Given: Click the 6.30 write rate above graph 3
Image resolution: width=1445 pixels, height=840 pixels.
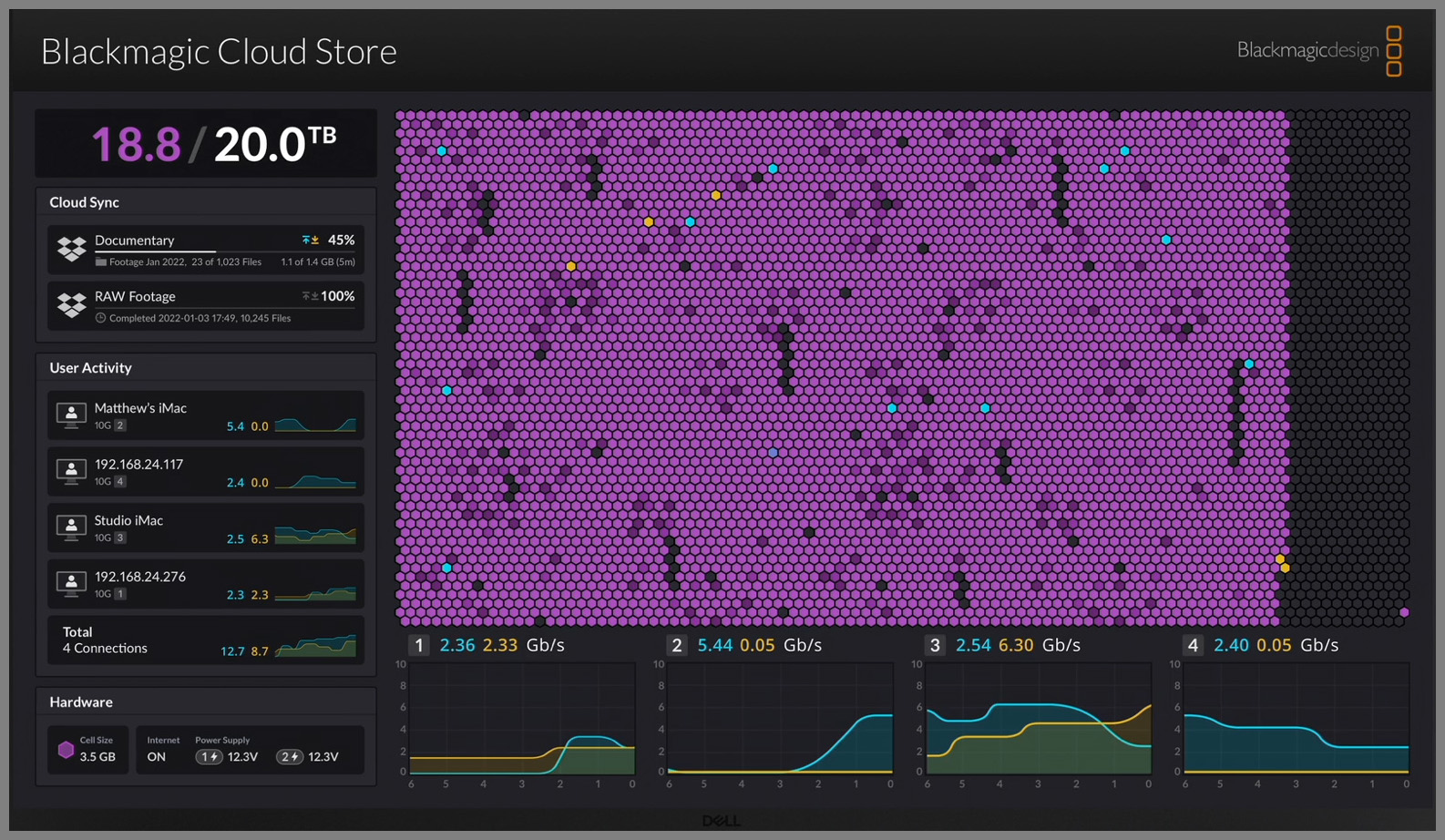Looking at the screenshot, I should pos(1016,645).
